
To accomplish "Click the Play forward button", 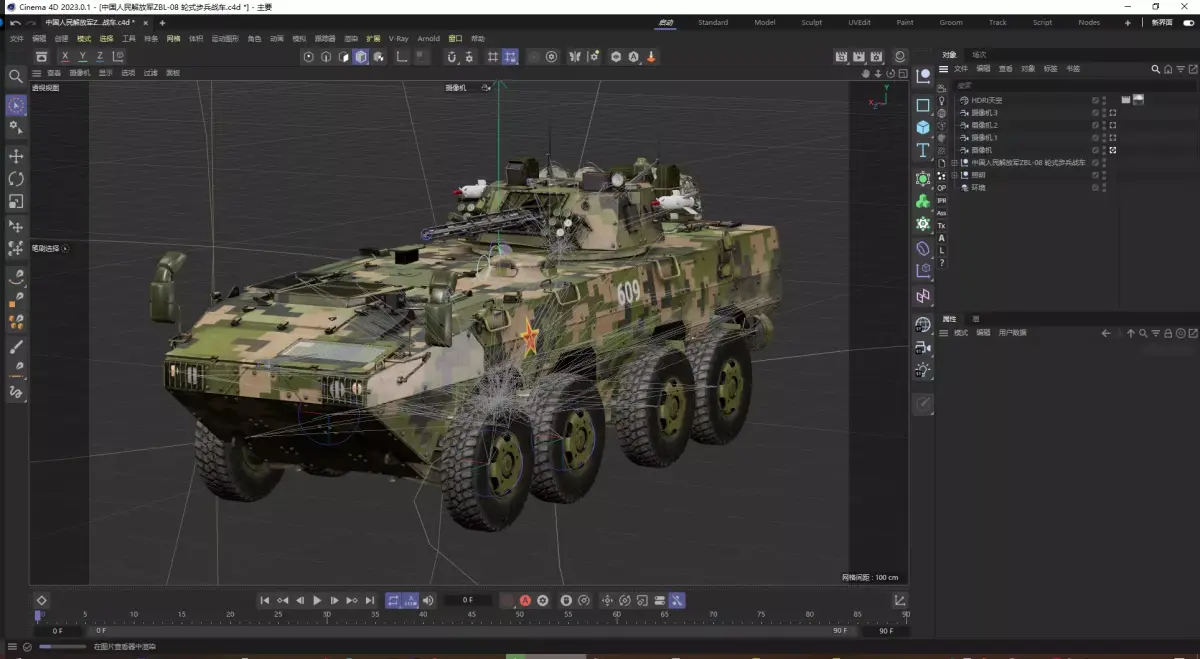I will [x=317, y=600].
